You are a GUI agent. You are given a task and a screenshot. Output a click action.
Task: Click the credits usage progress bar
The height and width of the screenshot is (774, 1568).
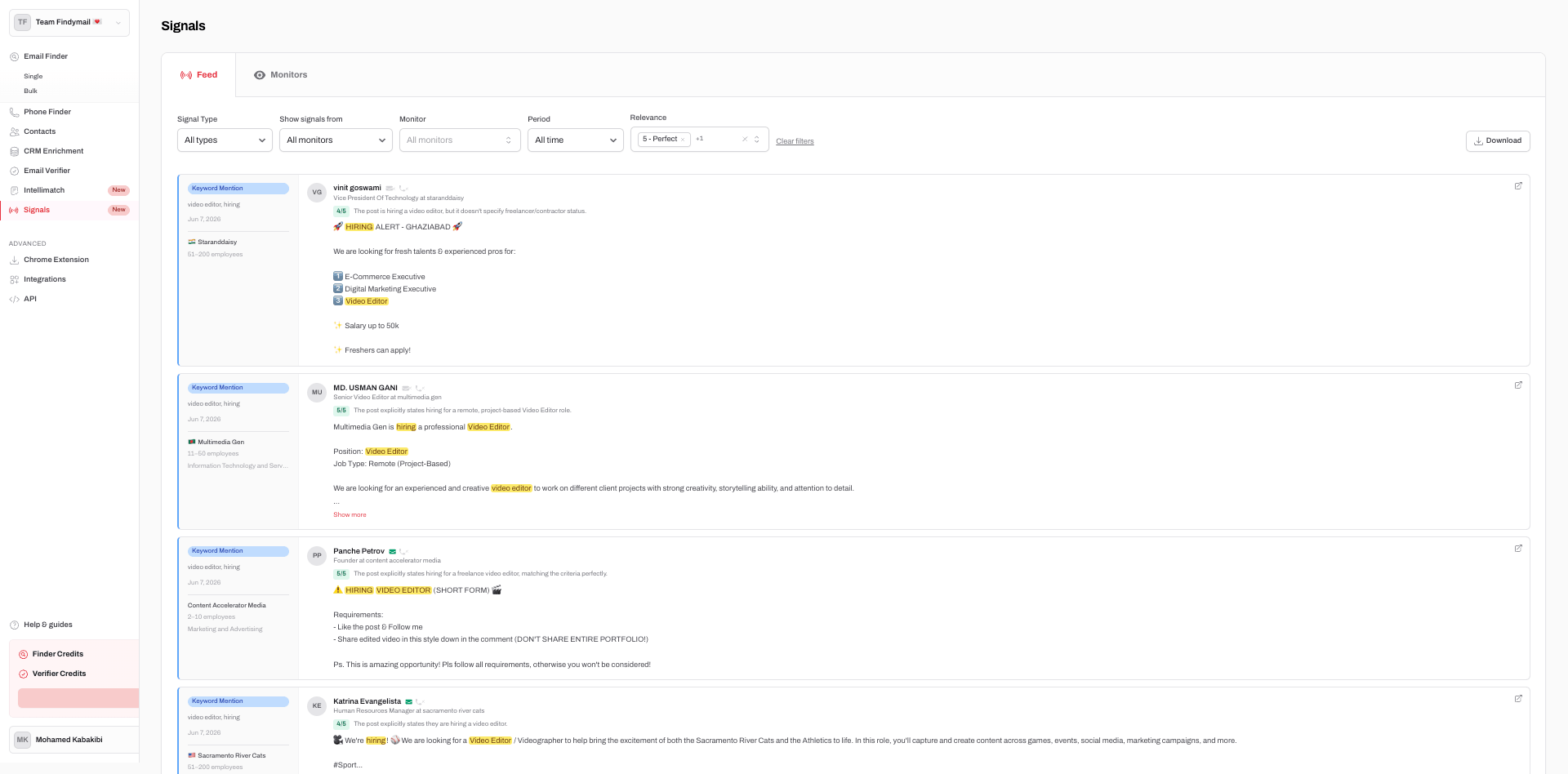[x=78, y=698]
